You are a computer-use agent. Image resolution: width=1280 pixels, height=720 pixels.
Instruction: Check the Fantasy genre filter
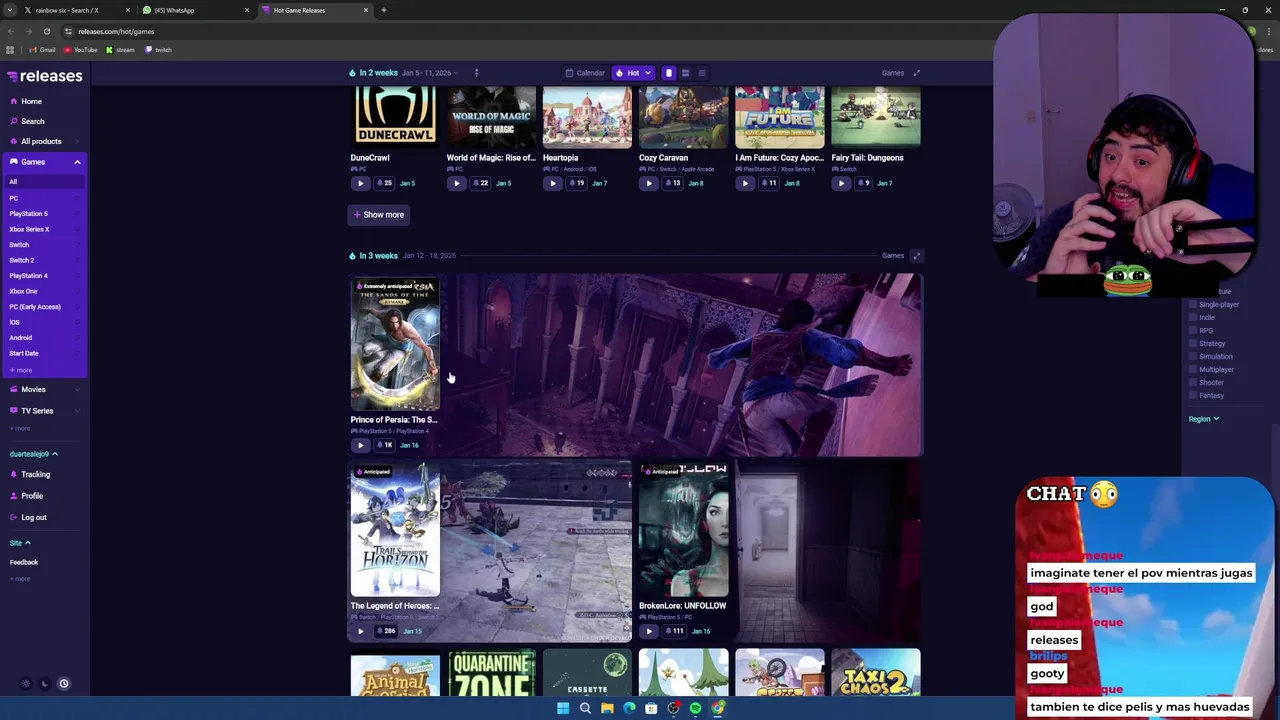pos(1193,395)
